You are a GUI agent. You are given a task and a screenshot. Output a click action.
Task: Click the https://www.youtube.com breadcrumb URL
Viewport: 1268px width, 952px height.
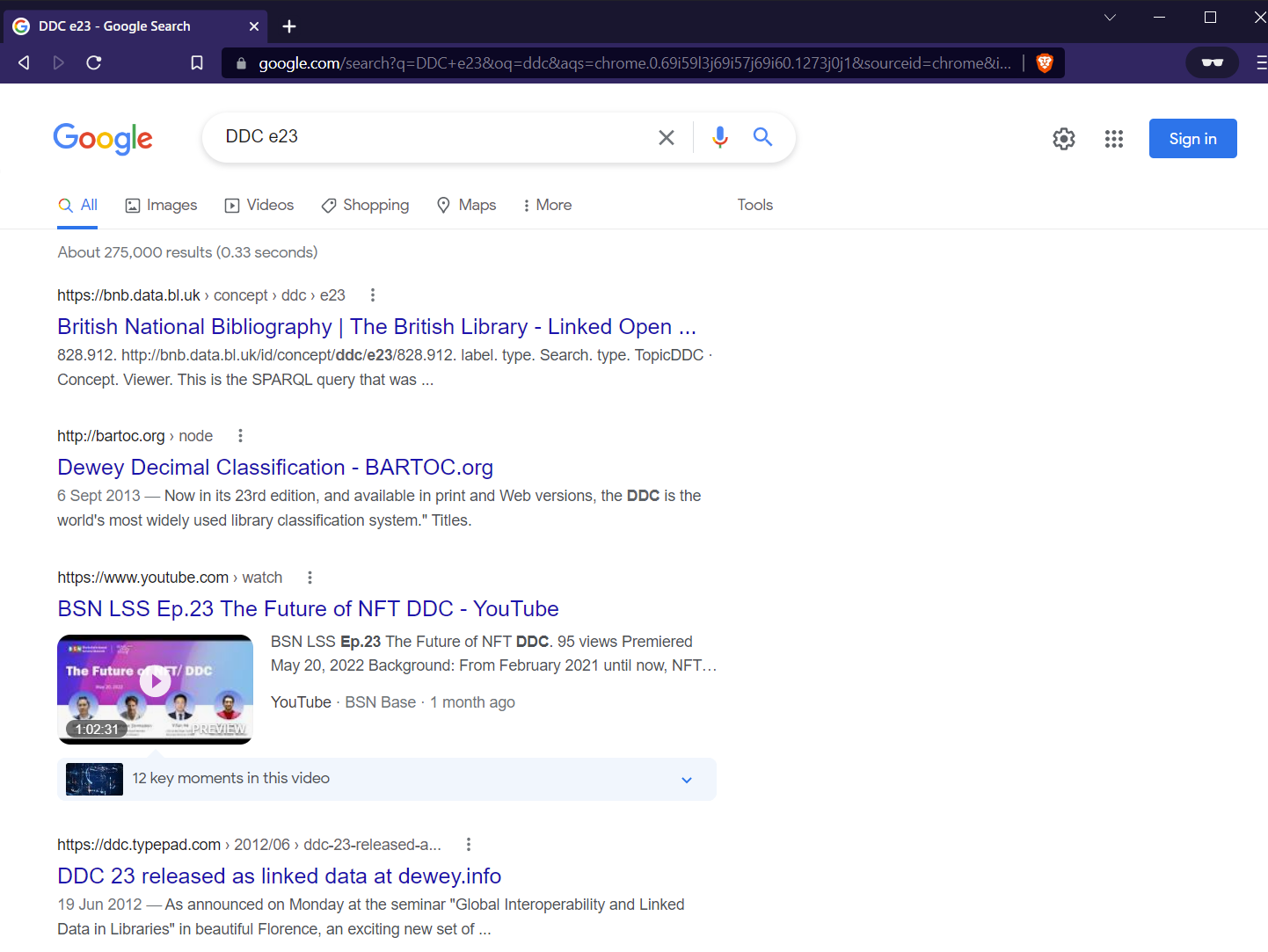tap(142, 578)
